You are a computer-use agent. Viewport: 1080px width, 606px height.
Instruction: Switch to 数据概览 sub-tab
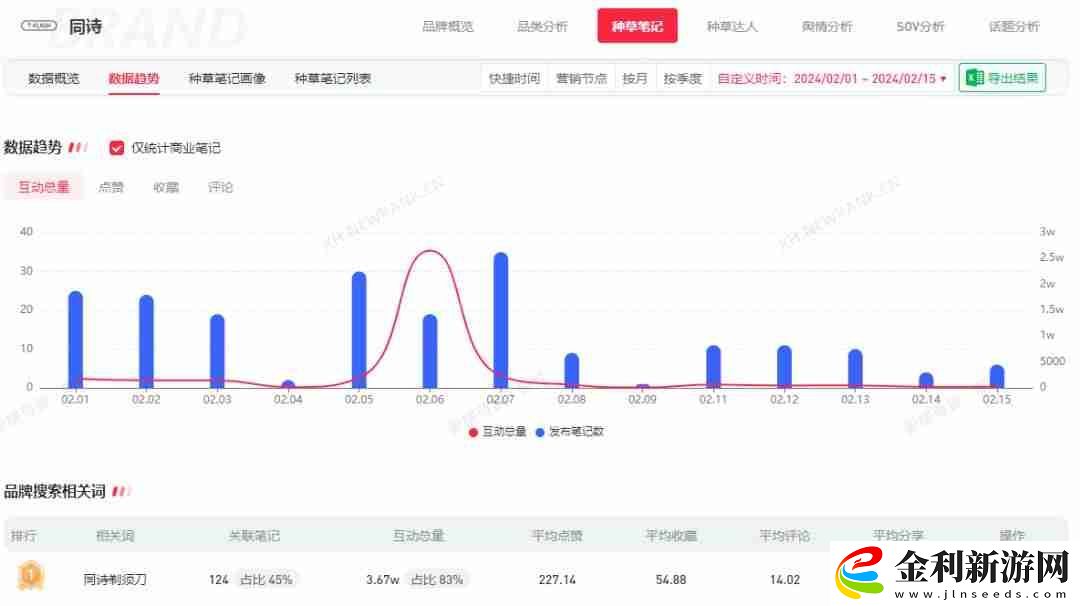[x=54, y=79]
